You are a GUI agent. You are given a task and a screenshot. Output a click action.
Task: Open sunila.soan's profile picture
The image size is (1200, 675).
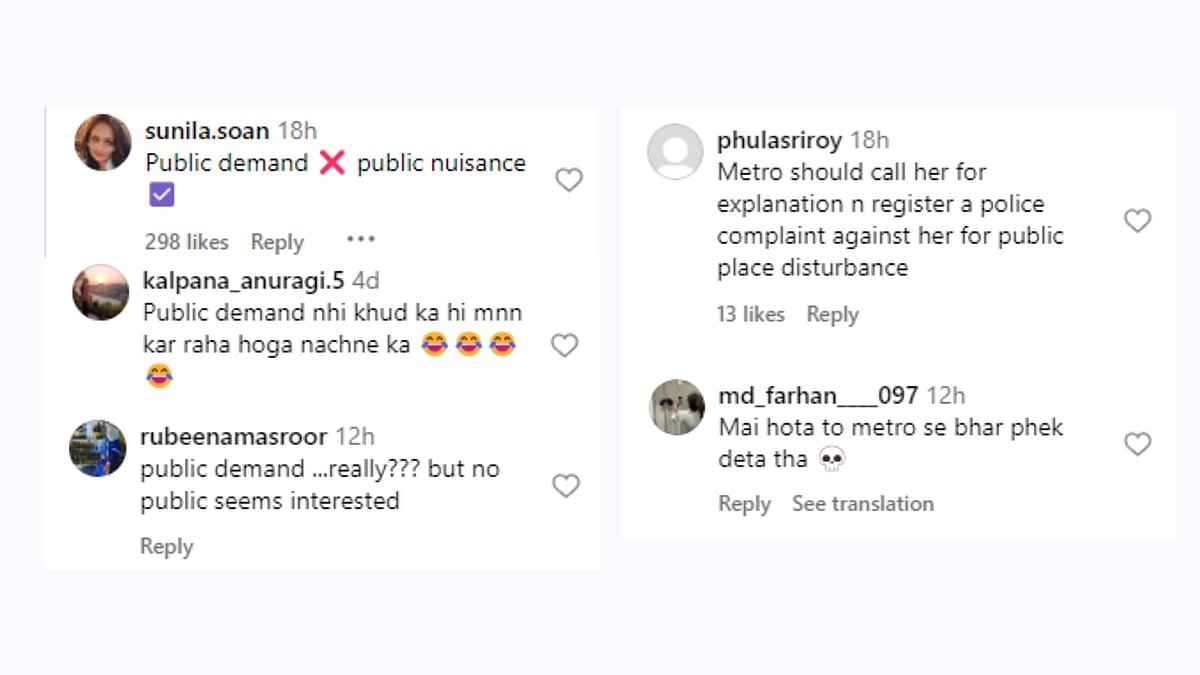tap(102, 142)
